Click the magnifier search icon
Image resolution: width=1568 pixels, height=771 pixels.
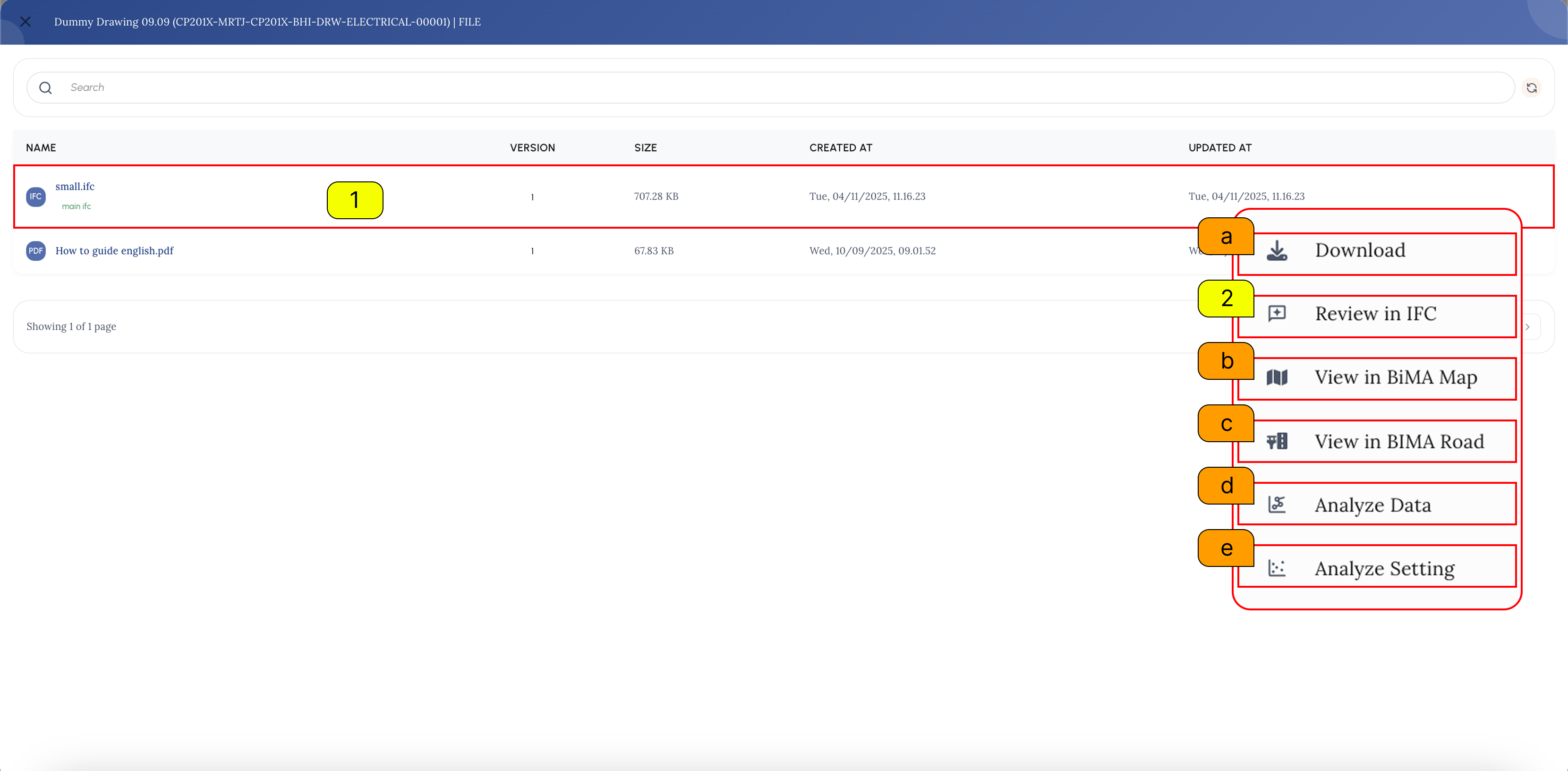(x=46, y=88)
